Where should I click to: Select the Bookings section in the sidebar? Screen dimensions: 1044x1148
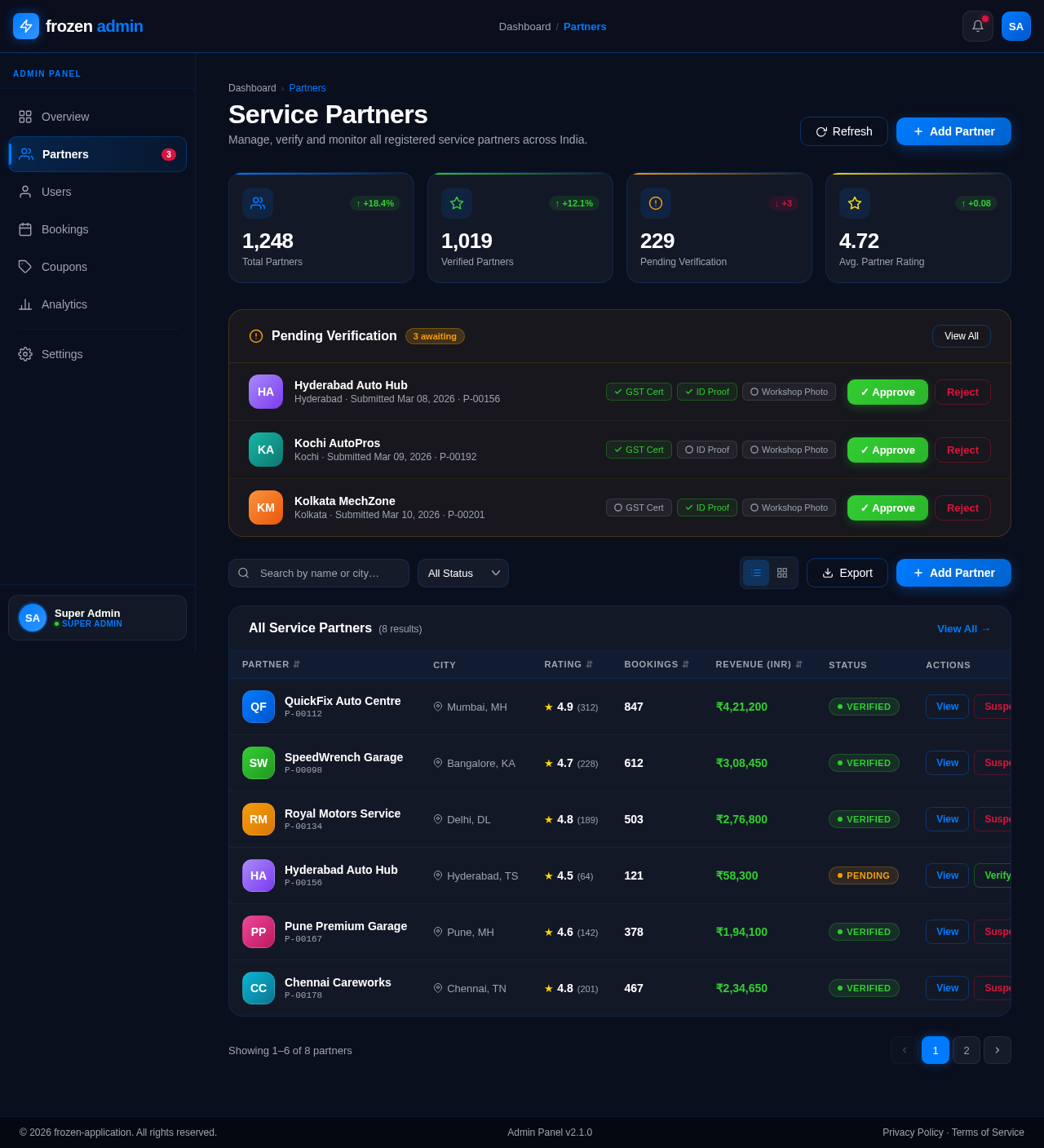64,229
